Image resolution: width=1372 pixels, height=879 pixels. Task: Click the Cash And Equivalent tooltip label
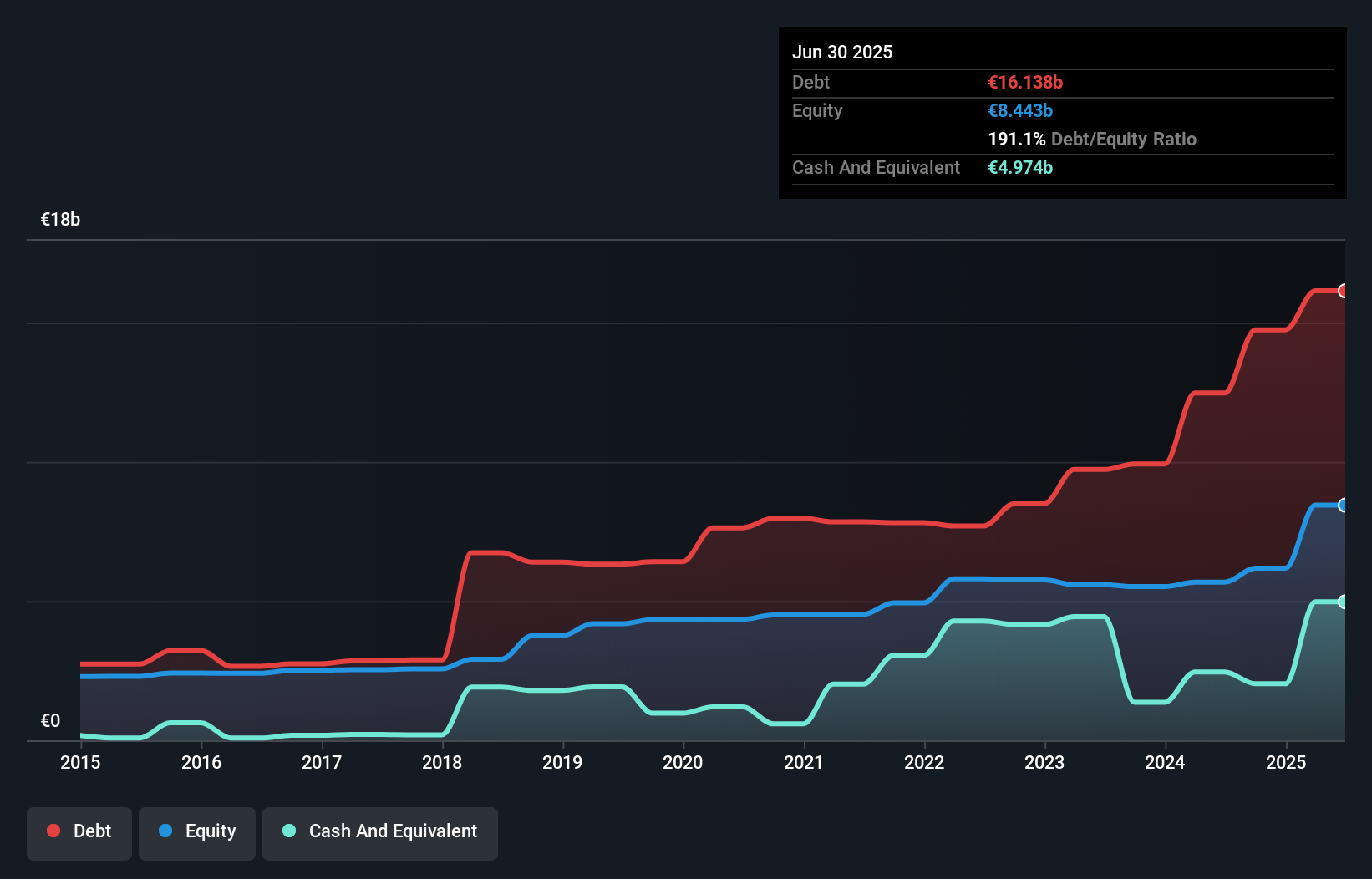tap(876, 168)
